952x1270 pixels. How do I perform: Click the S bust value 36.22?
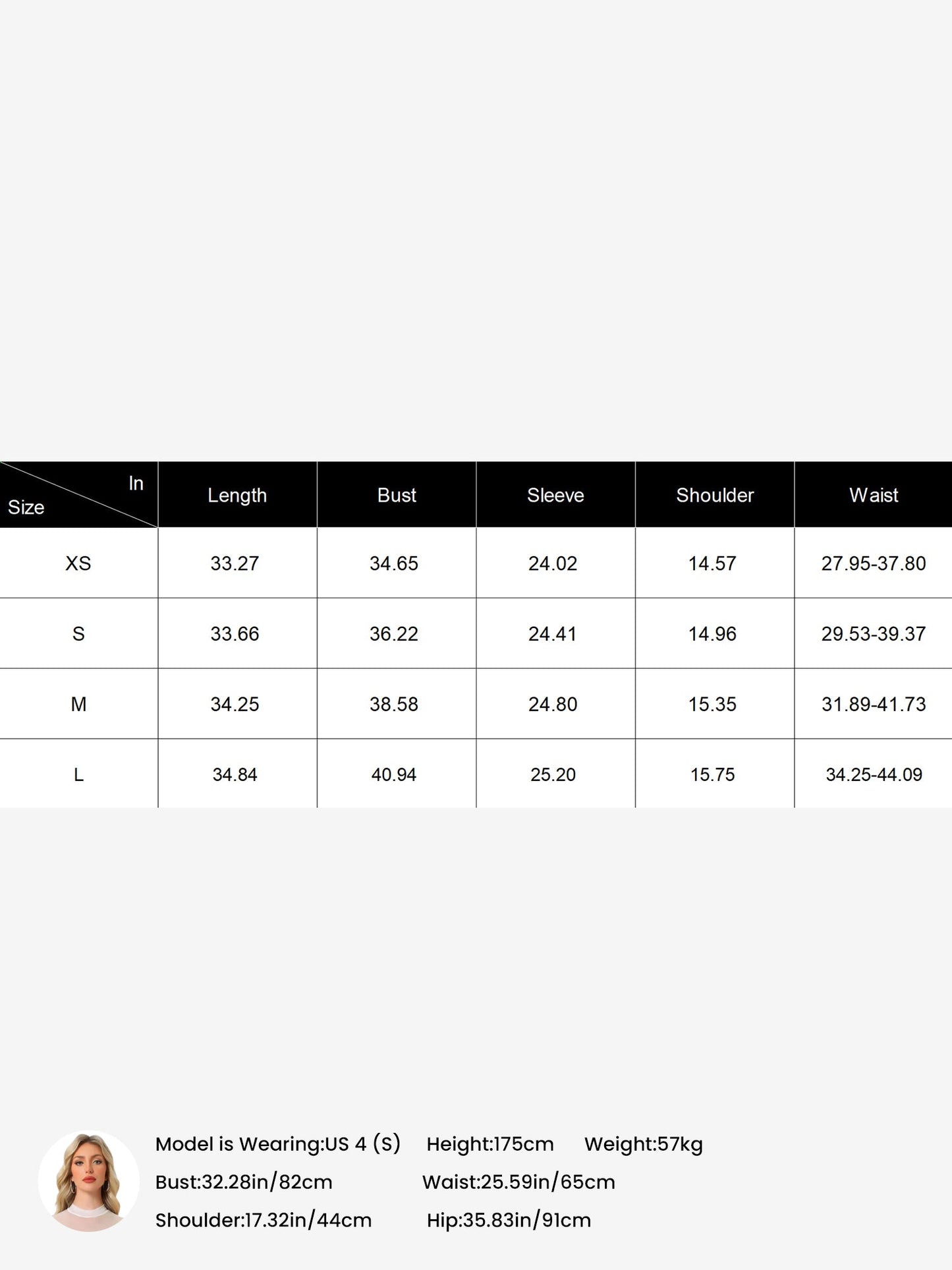[394, 634]
